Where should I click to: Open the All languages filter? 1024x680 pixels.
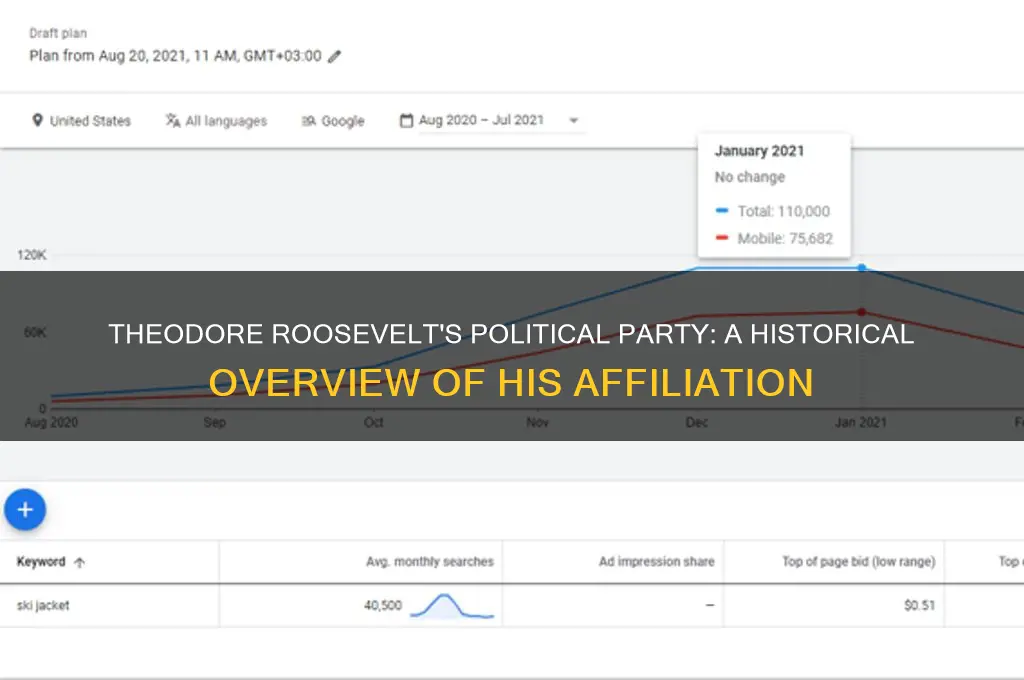click(225, 120)
